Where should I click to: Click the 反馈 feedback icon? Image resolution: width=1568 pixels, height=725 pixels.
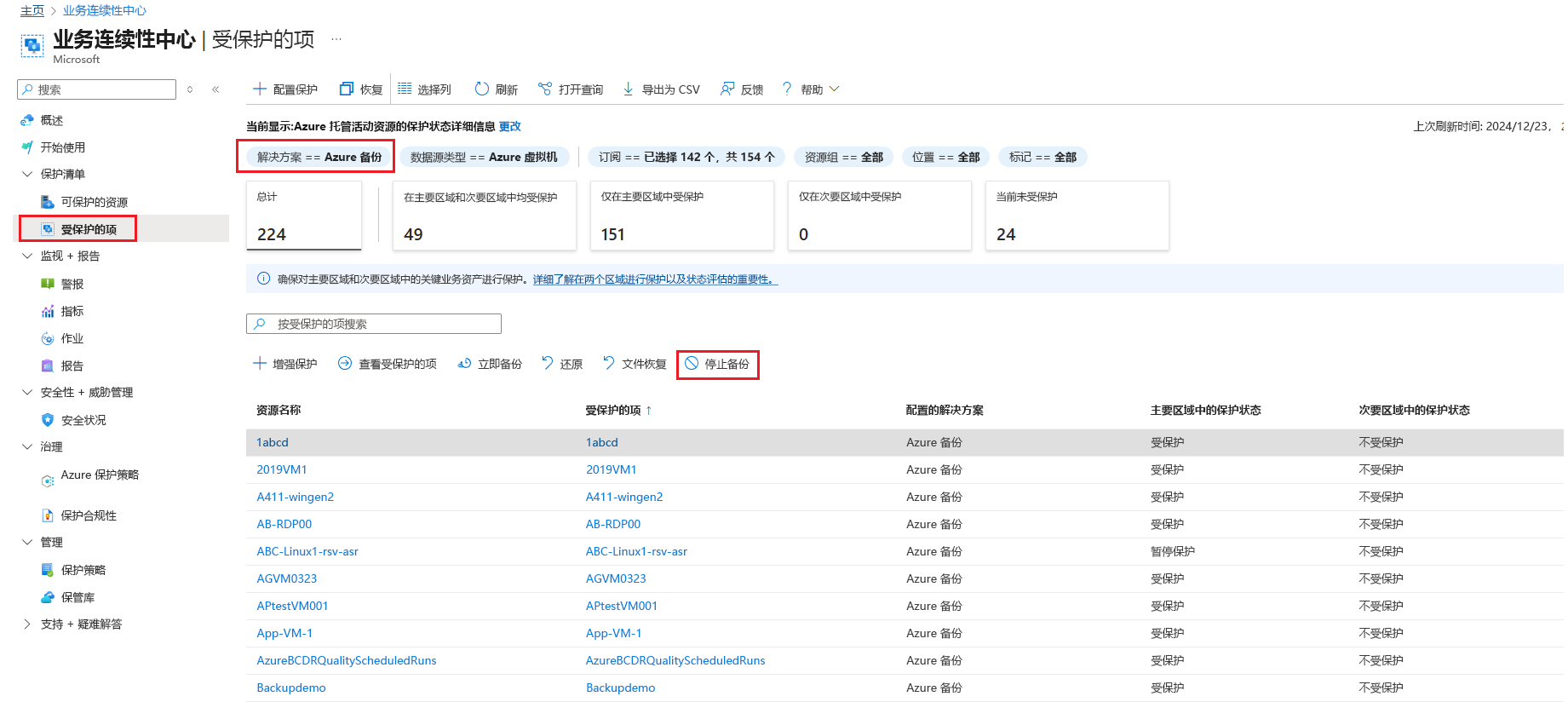click(727, 89)
